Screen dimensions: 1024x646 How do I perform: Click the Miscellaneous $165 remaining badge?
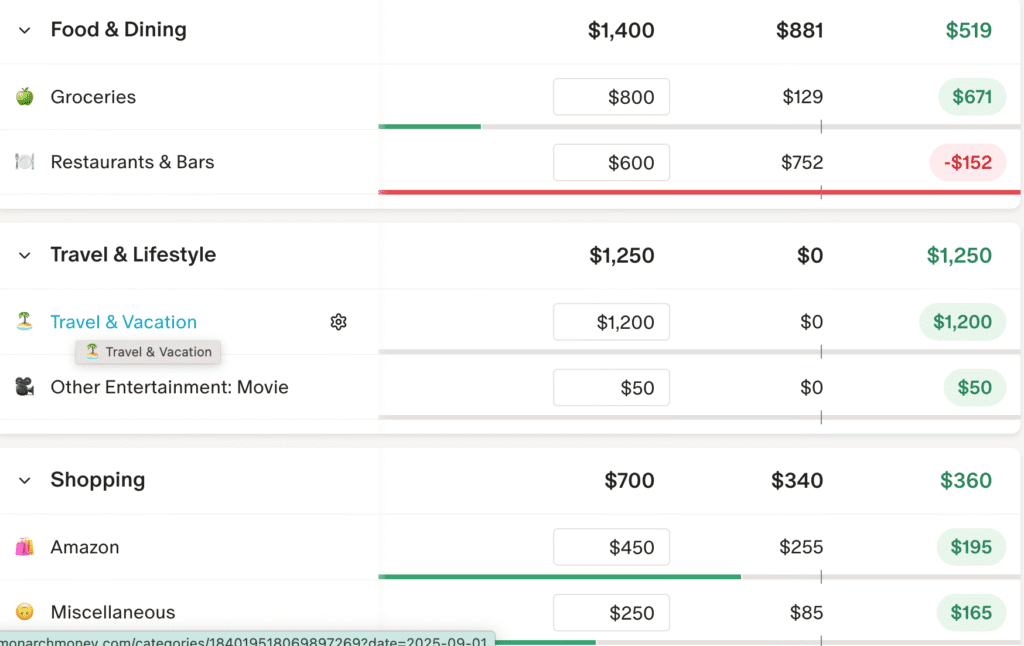click(x=970, y=612)
